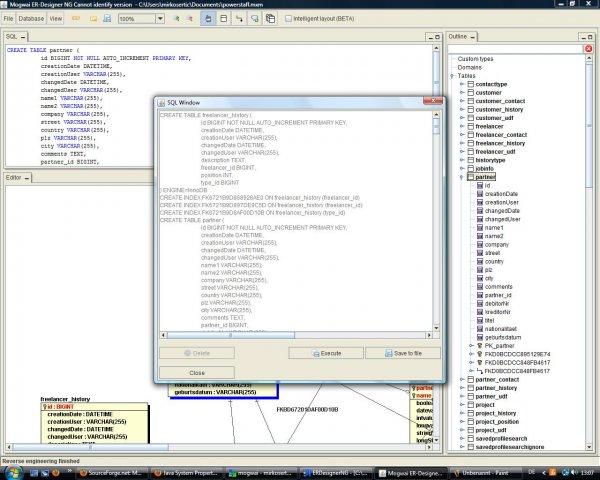Image resolution: width=600 pixels, height=480 pixels.
Task: Click the save model toolbar icon
Action: pyautogui.click(x=107, y=18)
